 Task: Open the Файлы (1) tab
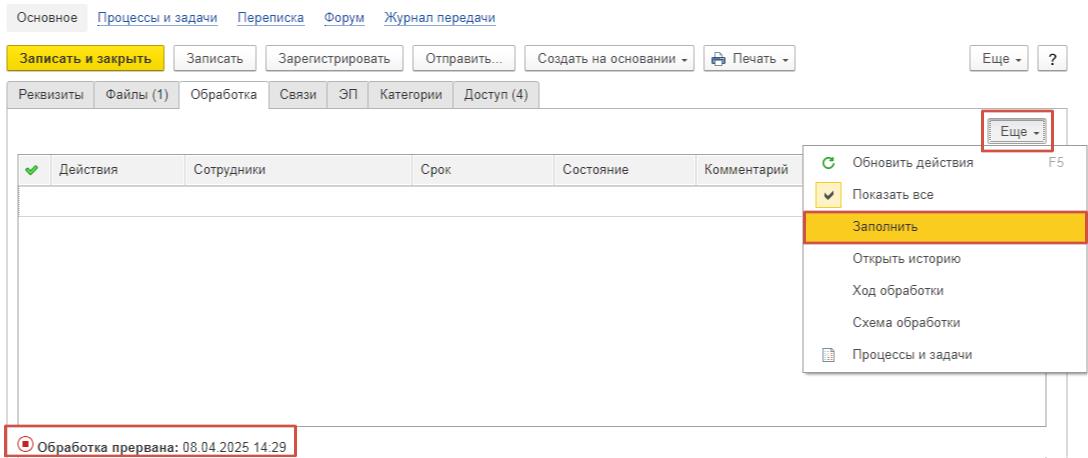pos(137,95)
